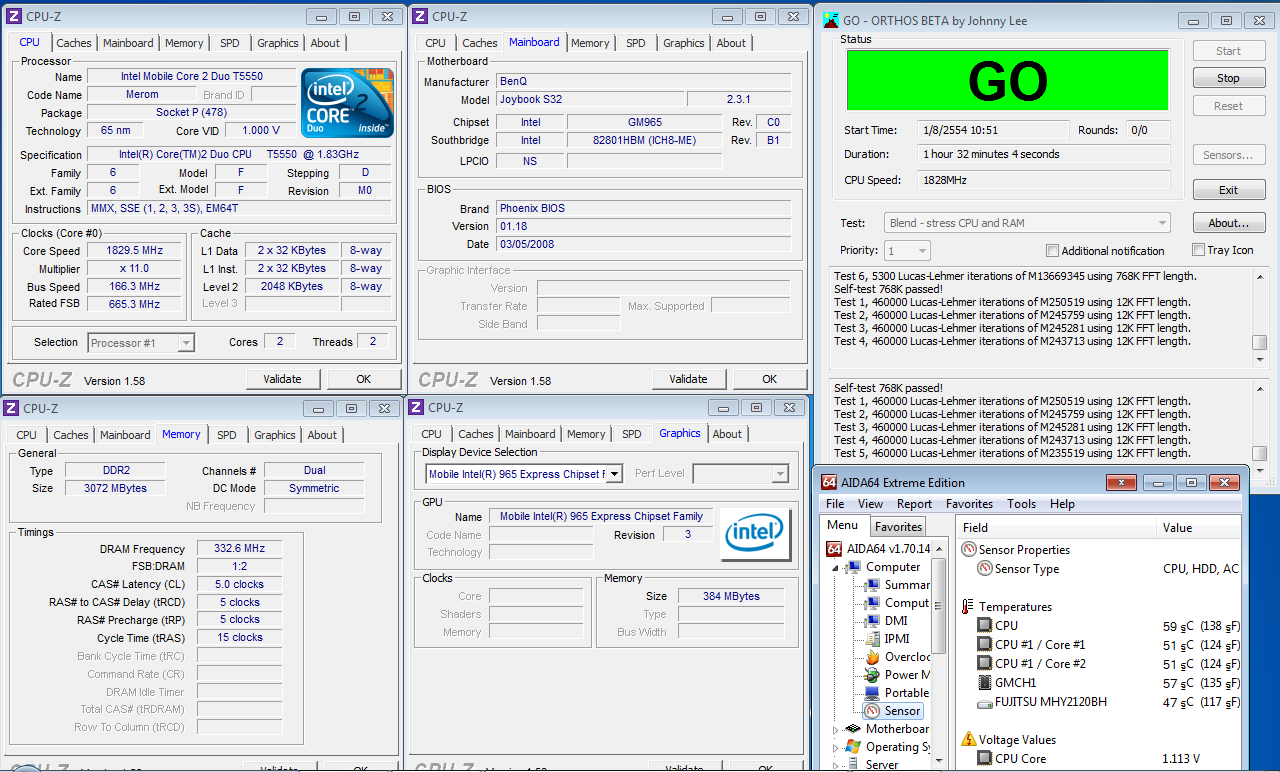Image resolution: width=1280 pixels, height=772 pixels.
Task: Click OK in the CPU-Z CPU window
Action: (x=363, y=379)
